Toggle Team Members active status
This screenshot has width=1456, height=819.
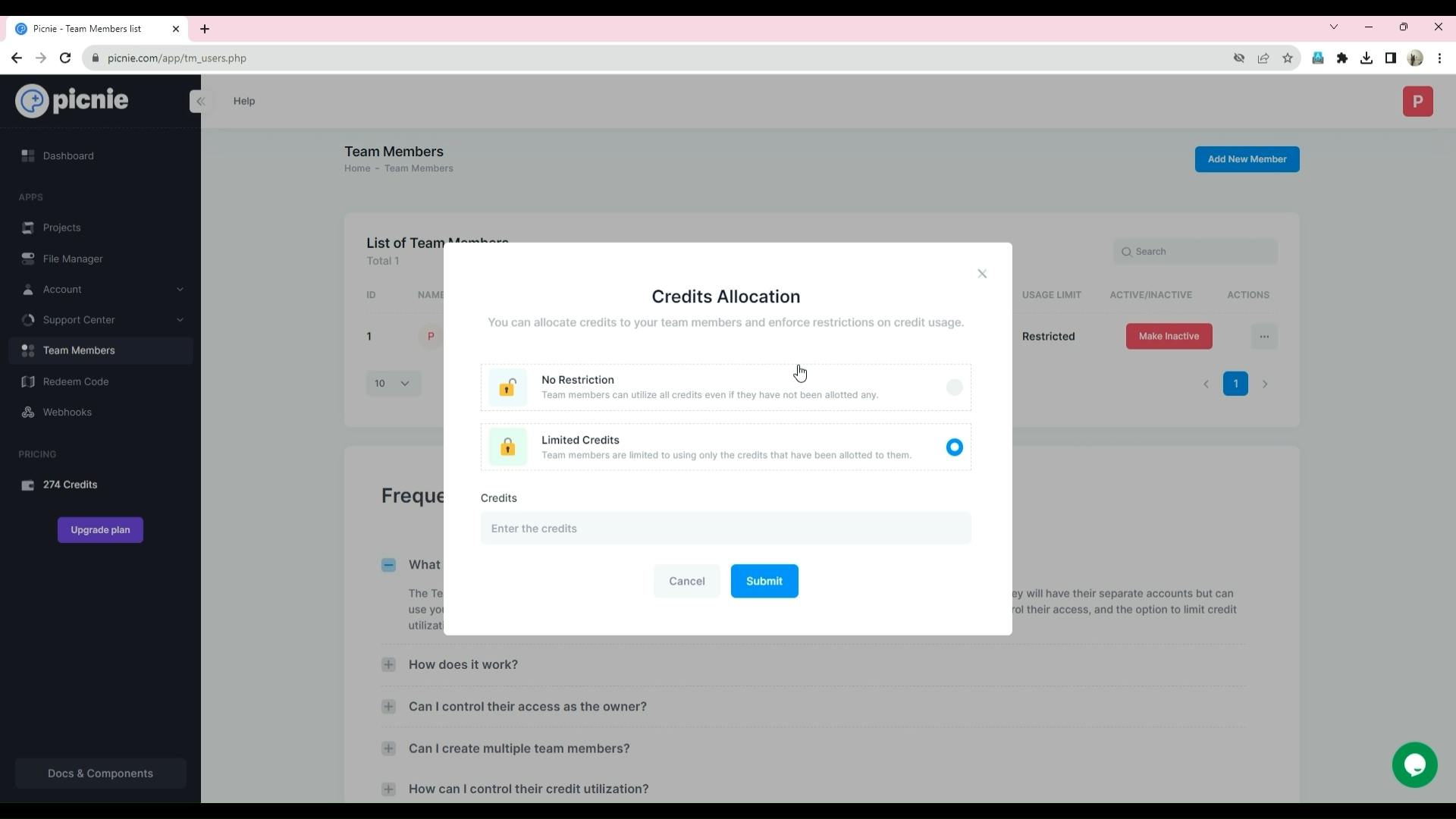click(1169, 336)
